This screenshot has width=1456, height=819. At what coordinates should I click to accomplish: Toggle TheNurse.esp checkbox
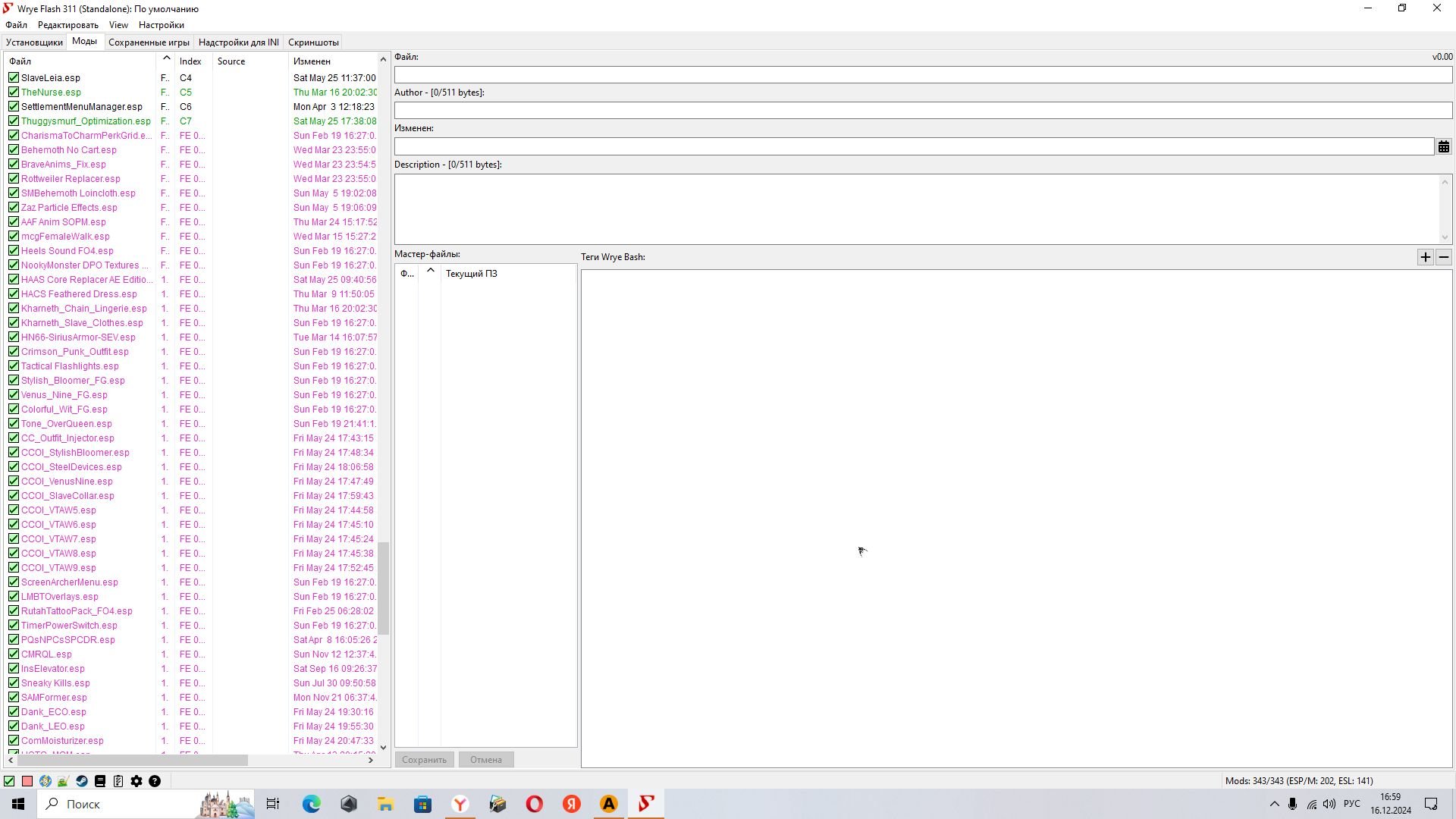(x=14, y=92)
